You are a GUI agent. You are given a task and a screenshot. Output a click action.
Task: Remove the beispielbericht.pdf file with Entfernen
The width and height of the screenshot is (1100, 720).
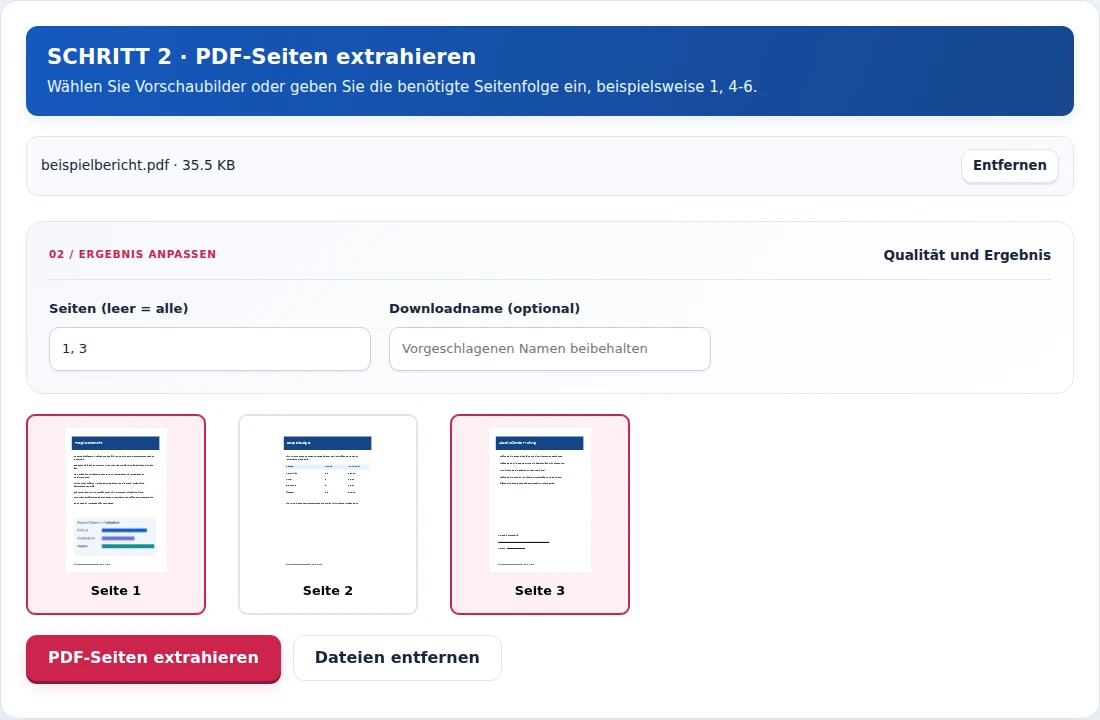(x=1010, y=166)
